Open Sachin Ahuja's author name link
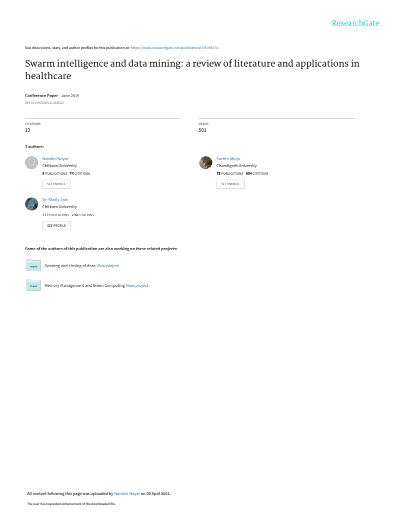The image size is (396, 512). [228, 158]
